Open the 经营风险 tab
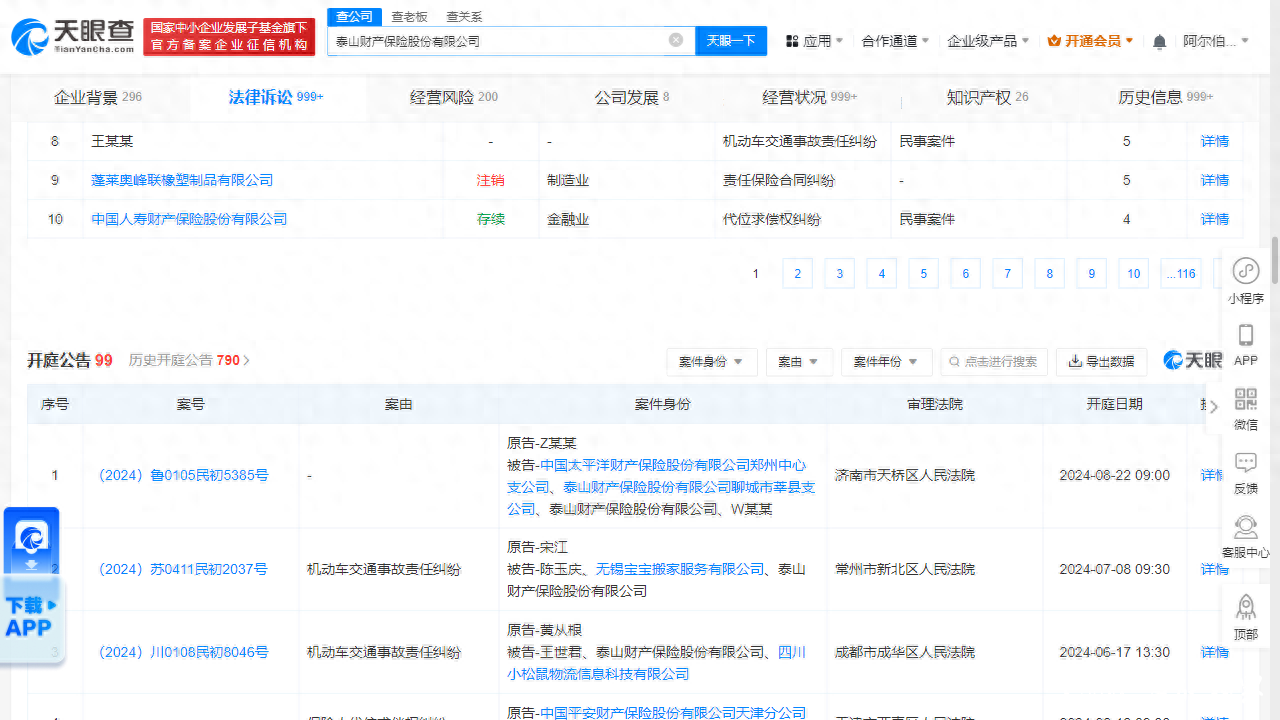Viewport: 1280px width, 720px height. click(454, 97)
